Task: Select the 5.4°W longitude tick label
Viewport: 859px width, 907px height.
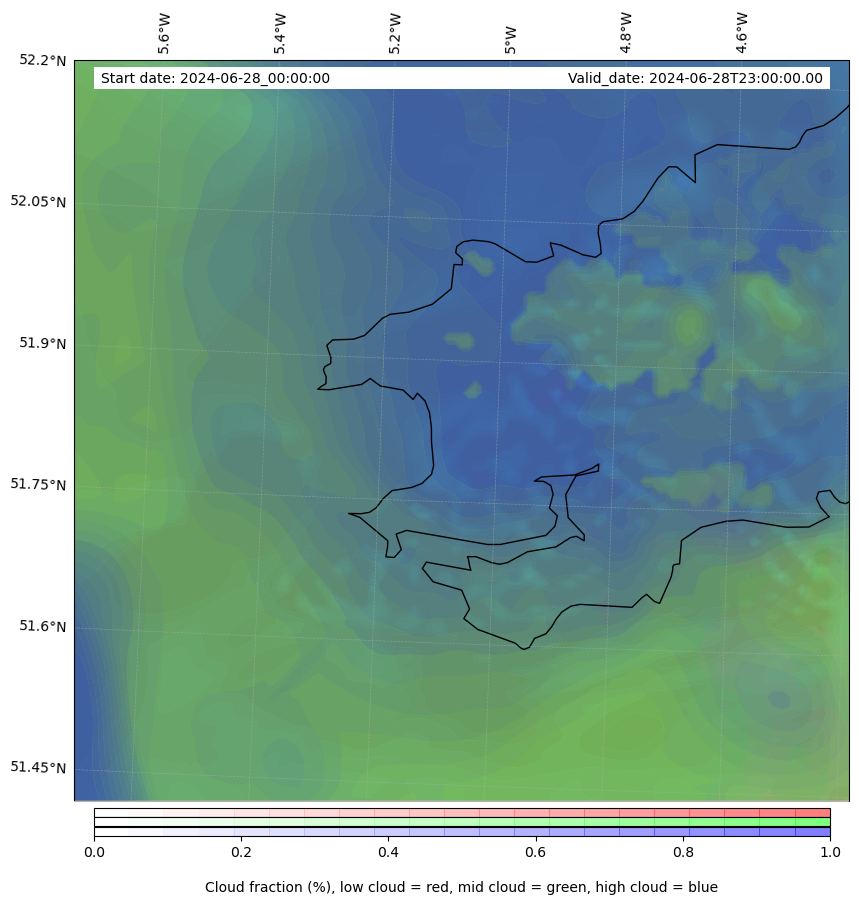Action: point(280,33)
